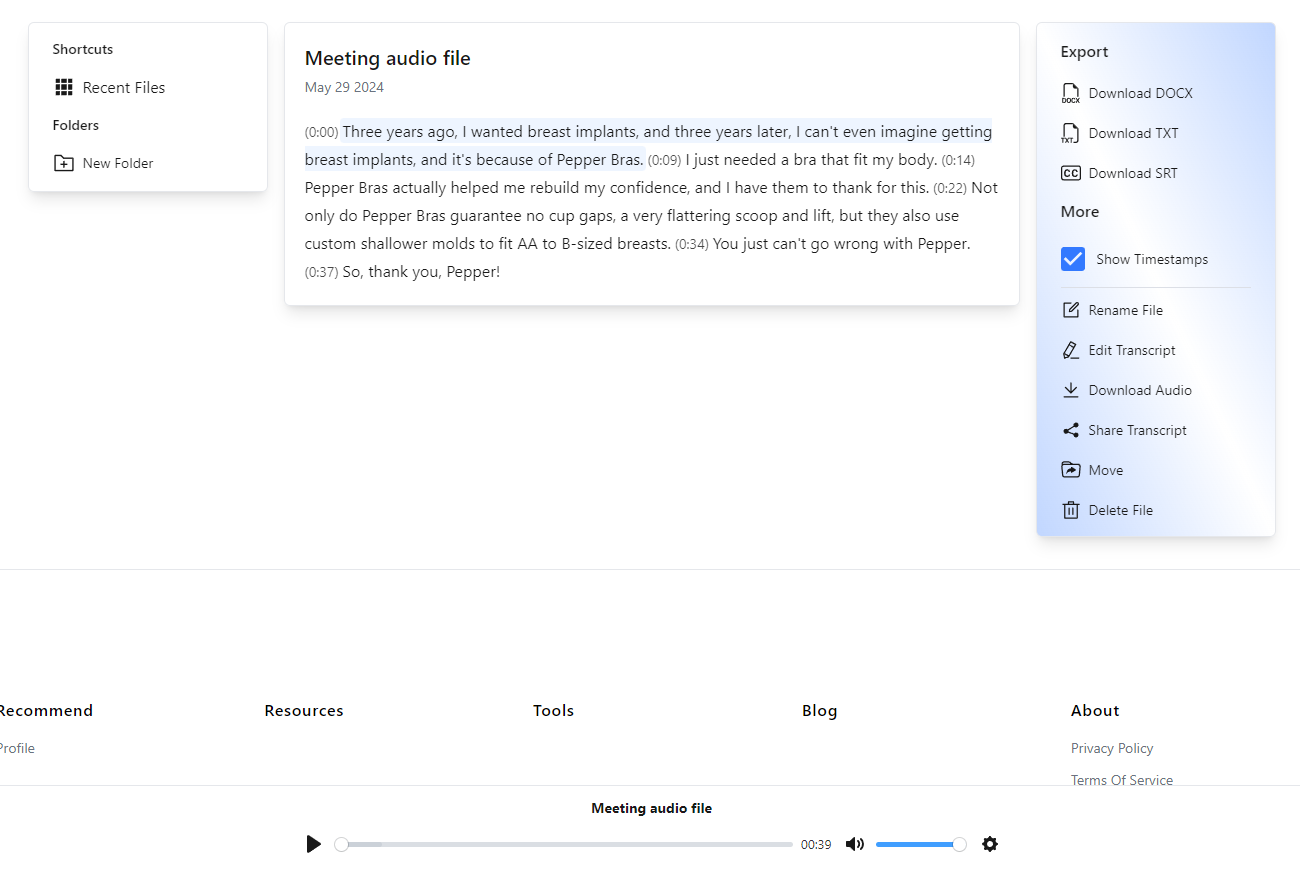Click the Tools footer heading
1300x869 pixels.
(554, 711)
